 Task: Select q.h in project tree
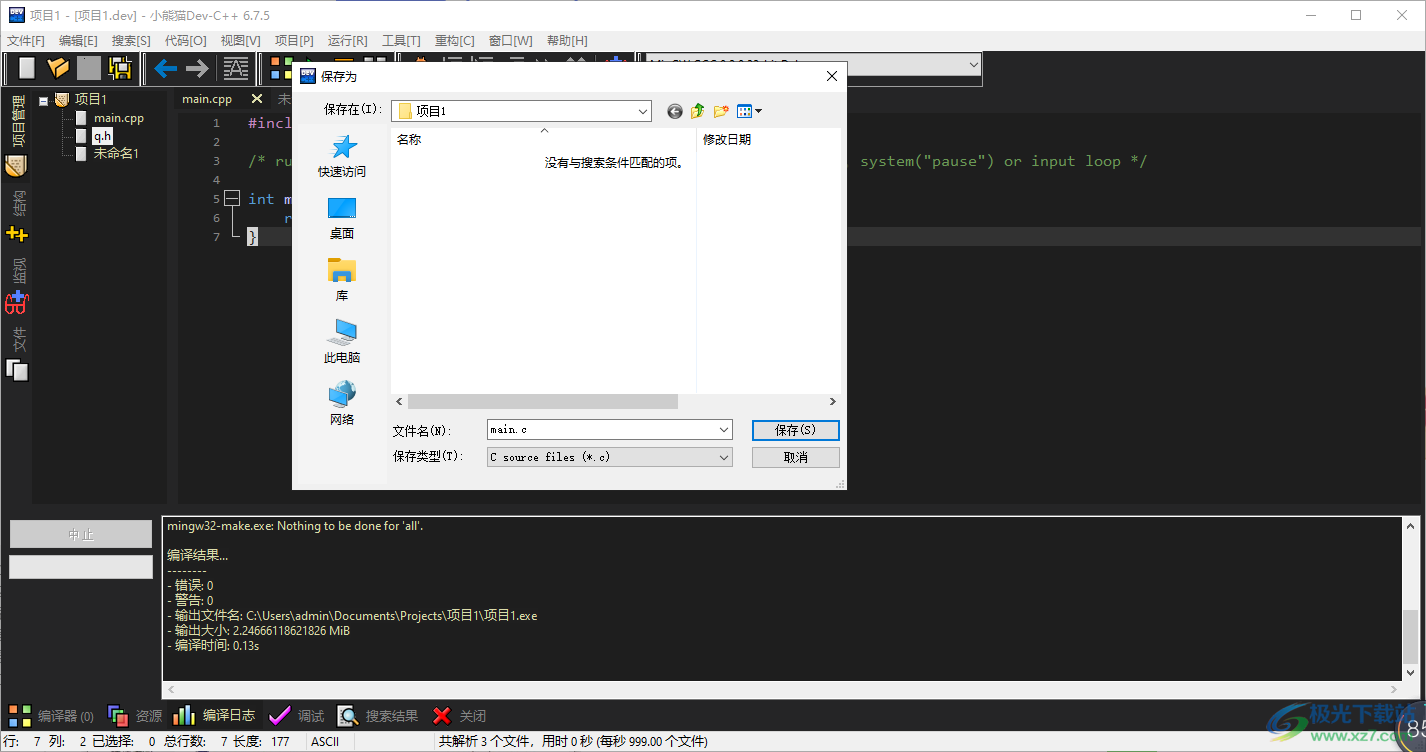click(103, 136)
